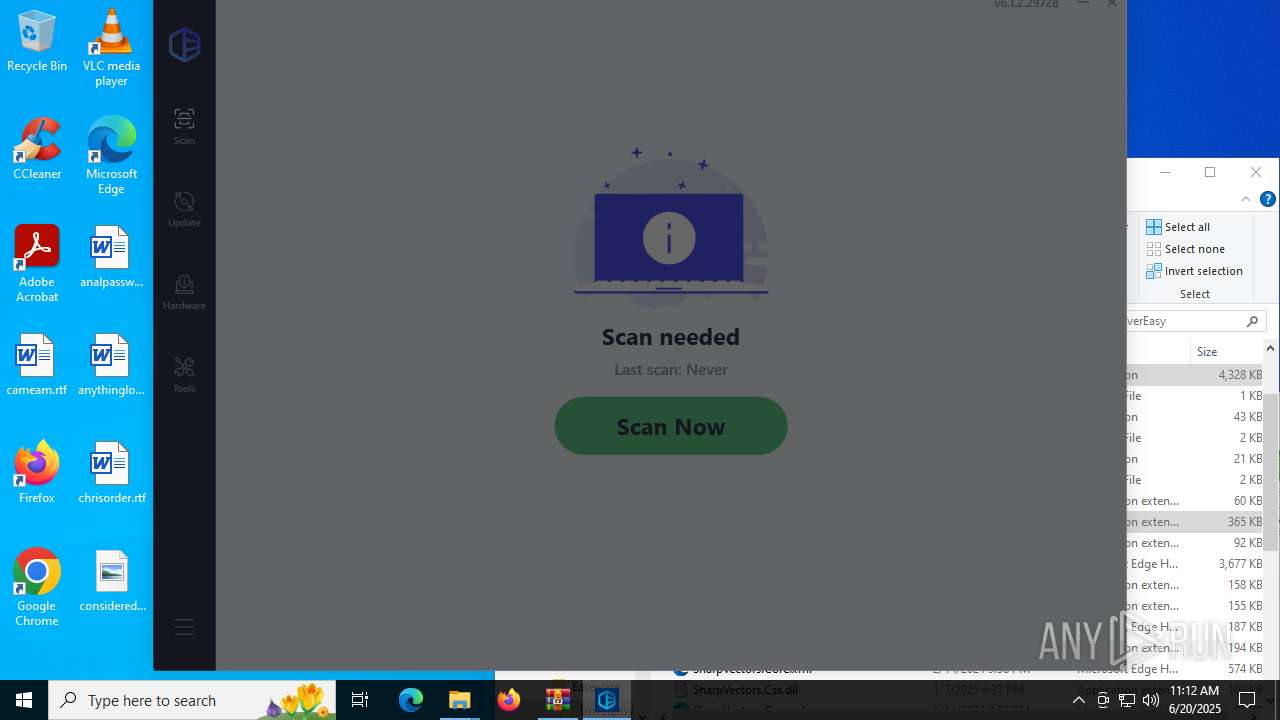The height and width of the screenshot is (720, 1280).
Task: Show hidden system tray icons
Action: (x=1079, y=700)
